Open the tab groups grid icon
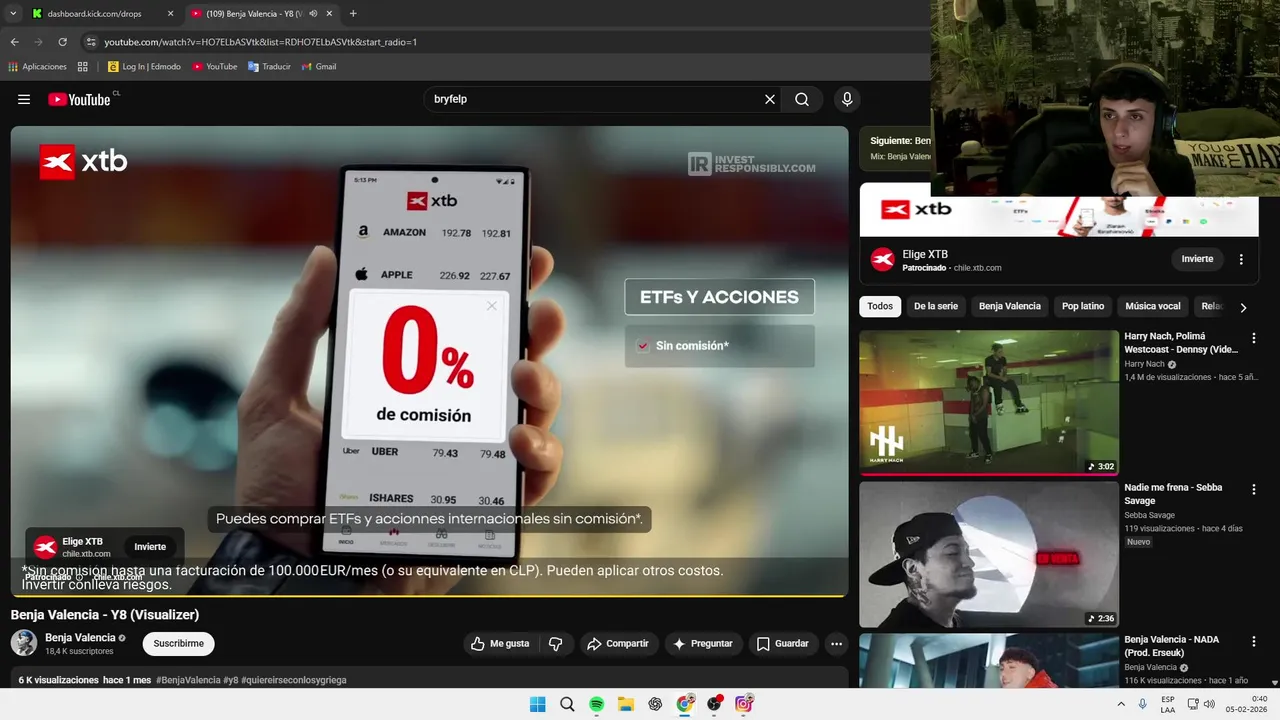The width and height of the screenshot is (1280, 720). tap(83, 67)
